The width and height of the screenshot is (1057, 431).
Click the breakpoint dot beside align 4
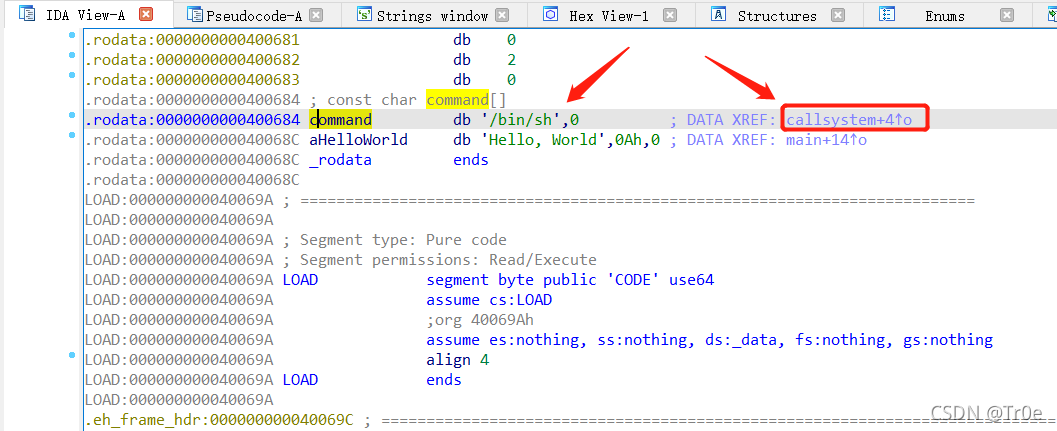(72, 355)
